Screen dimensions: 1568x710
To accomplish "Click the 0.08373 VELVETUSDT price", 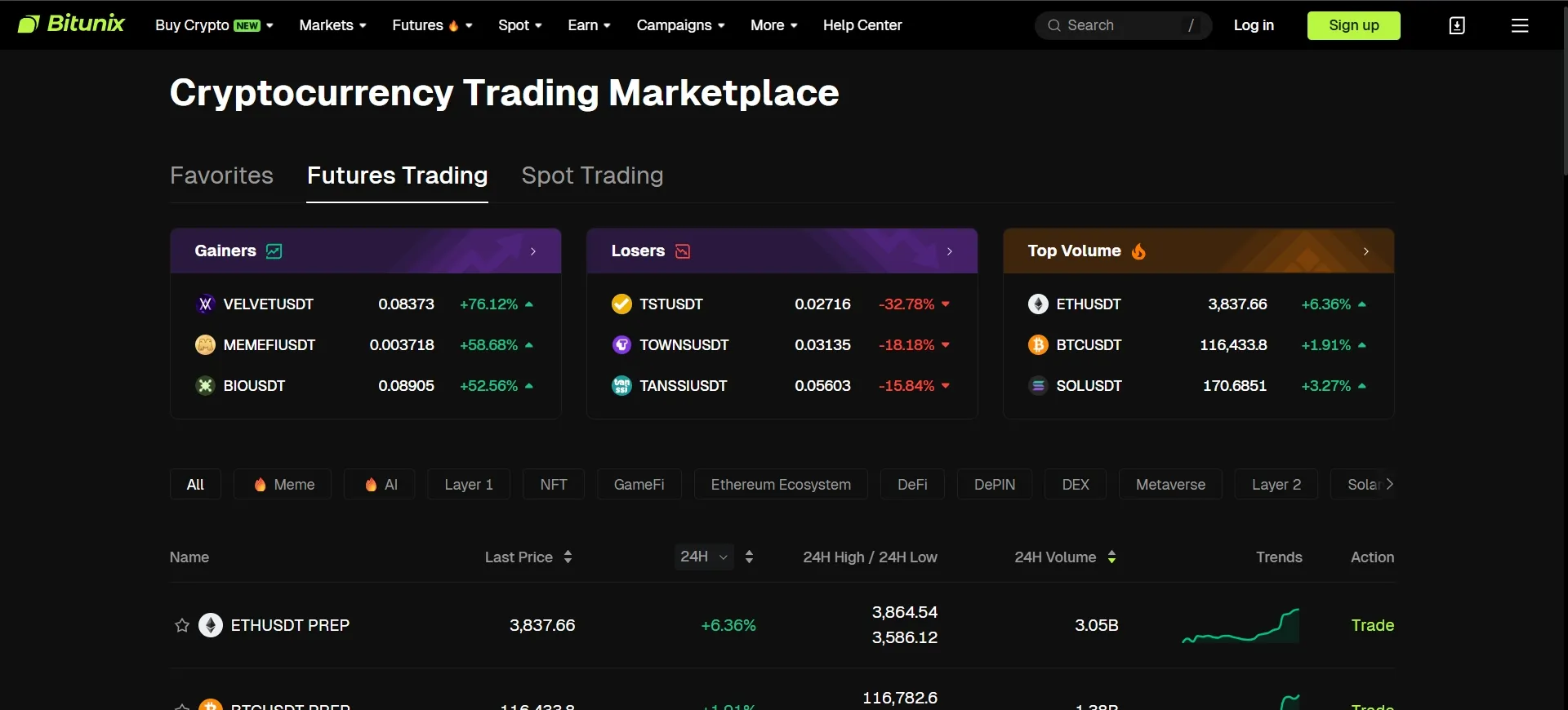I will 406,304.
